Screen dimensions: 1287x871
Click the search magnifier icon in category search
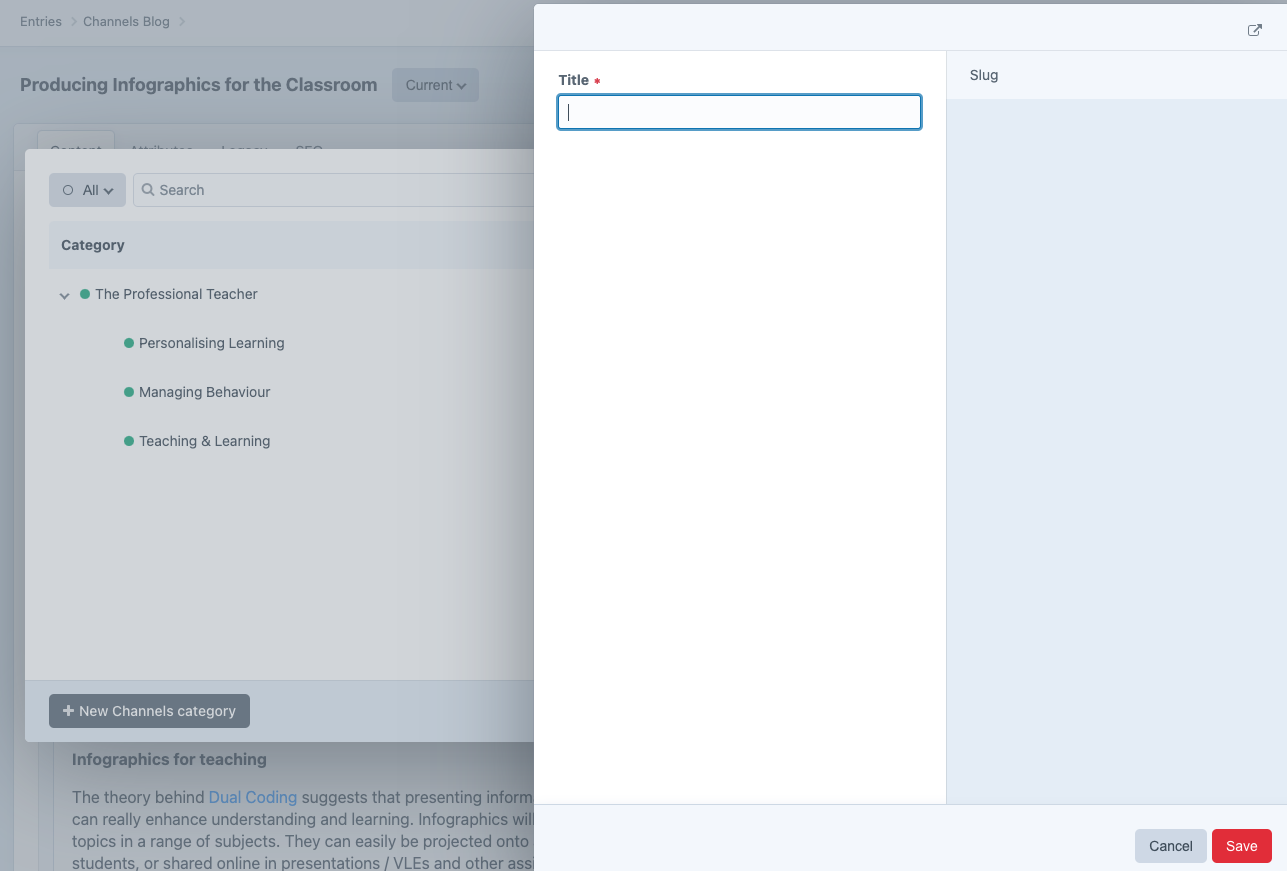[147, 189]
